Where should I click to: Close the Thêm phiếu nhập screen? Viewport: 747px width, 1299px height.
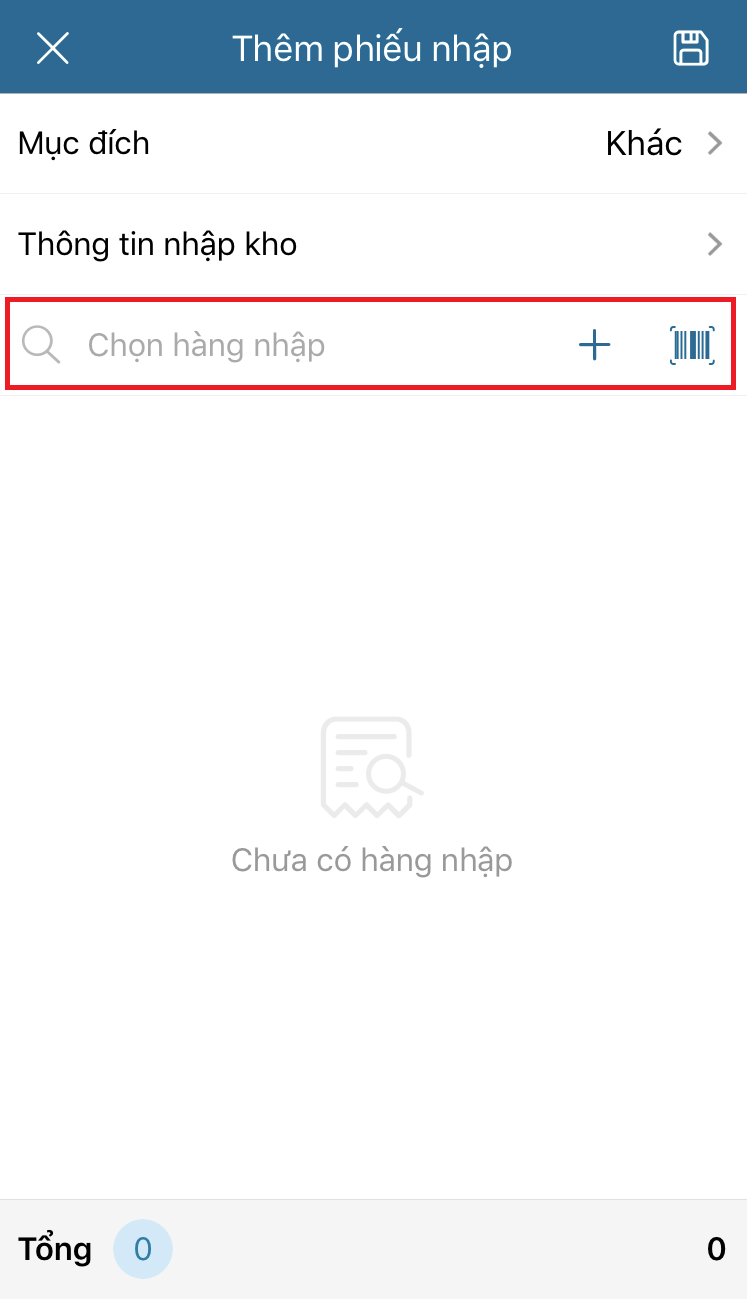pyautogui.click(x=52, y=48)
